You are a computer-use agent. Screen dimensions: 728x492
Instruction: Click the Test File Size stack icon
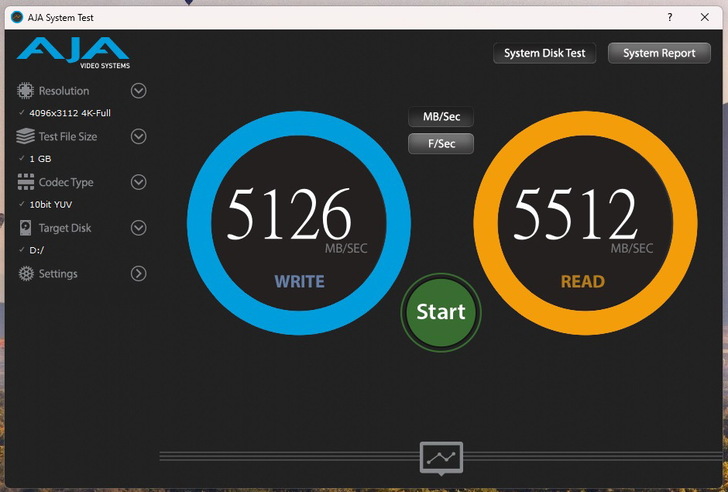[26, 136]
